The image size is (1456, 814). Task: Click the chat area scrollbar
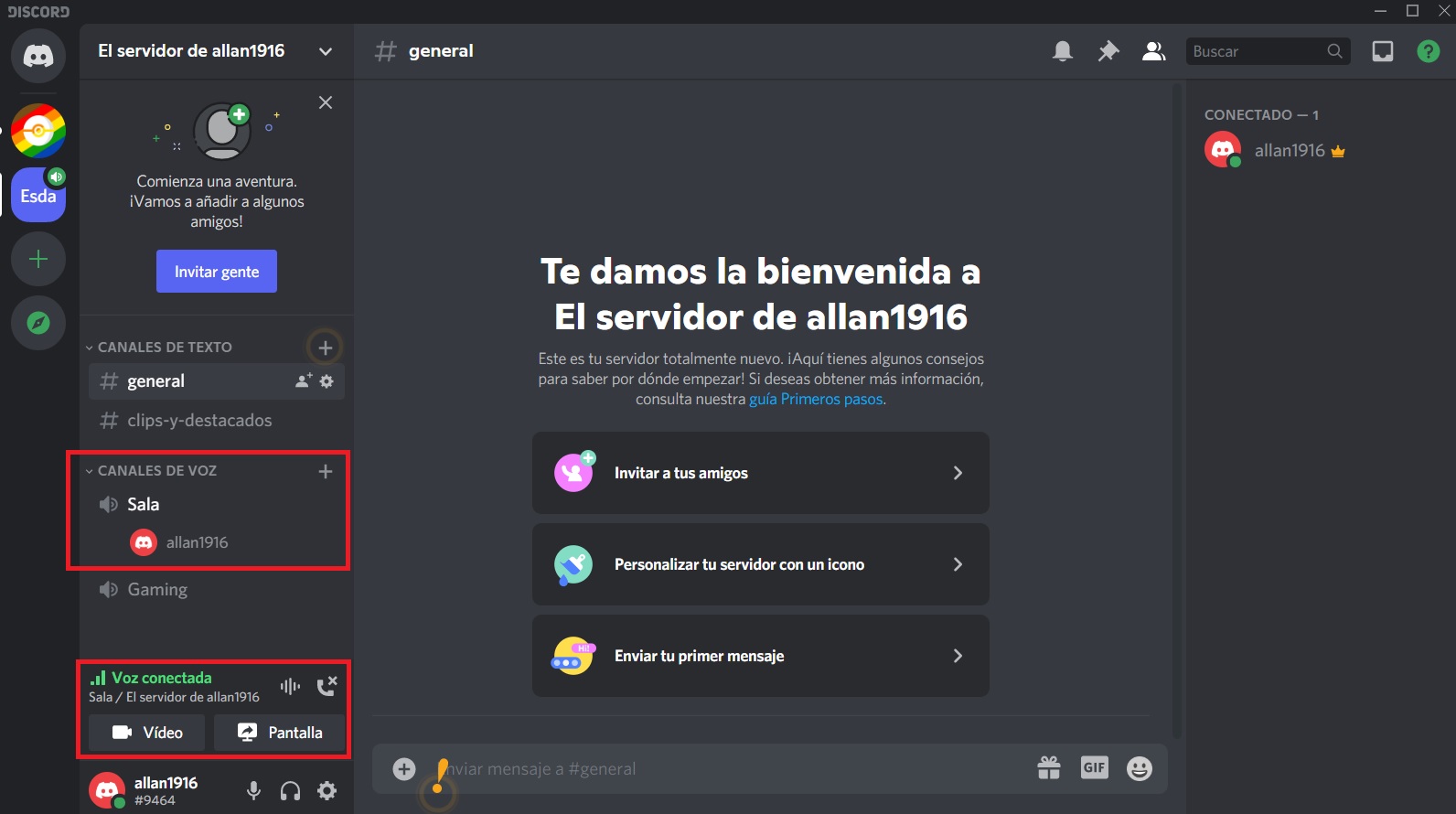[1177, 412]
